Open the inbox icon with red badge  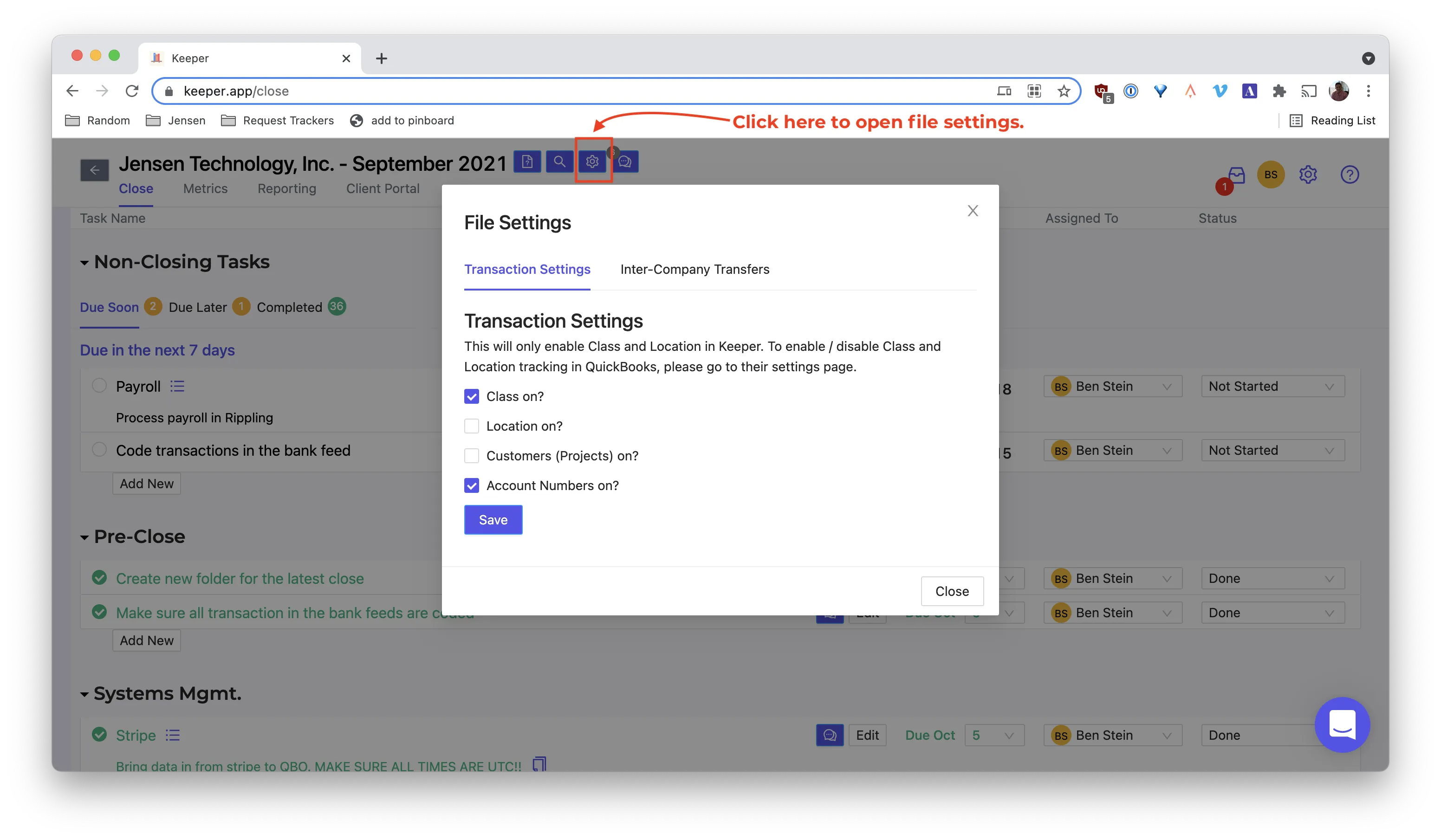pyautogui.click(x=1236, y=175)
